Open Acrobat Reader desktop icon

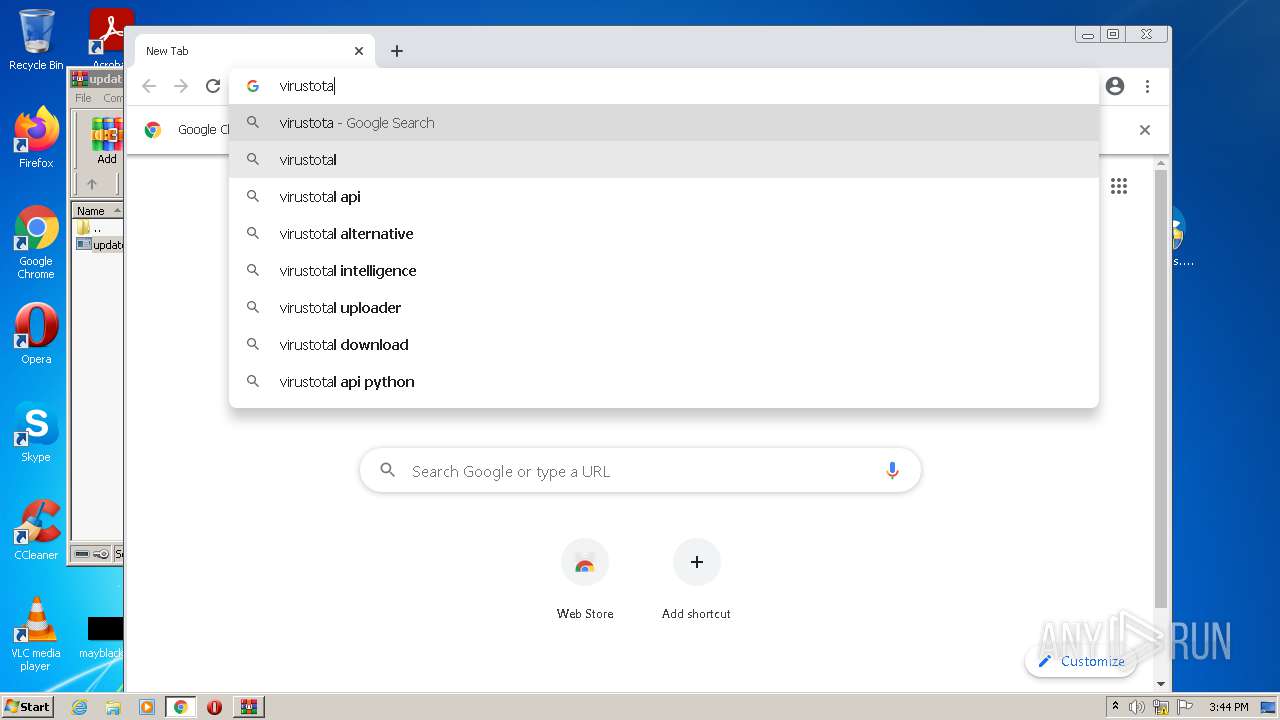pos(109,38)
